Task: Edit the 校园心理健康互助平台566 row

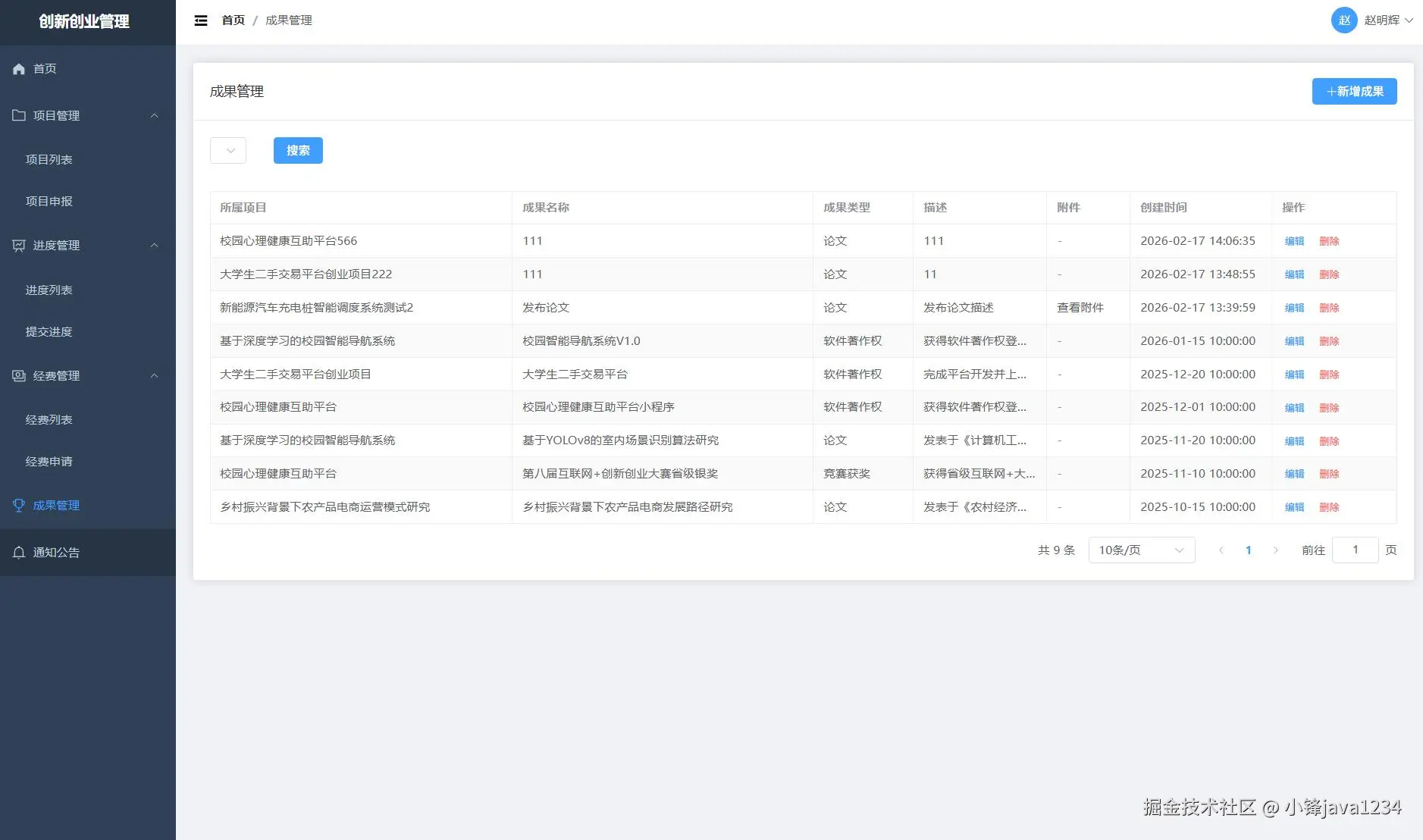Action: [x=1294, y=241]
